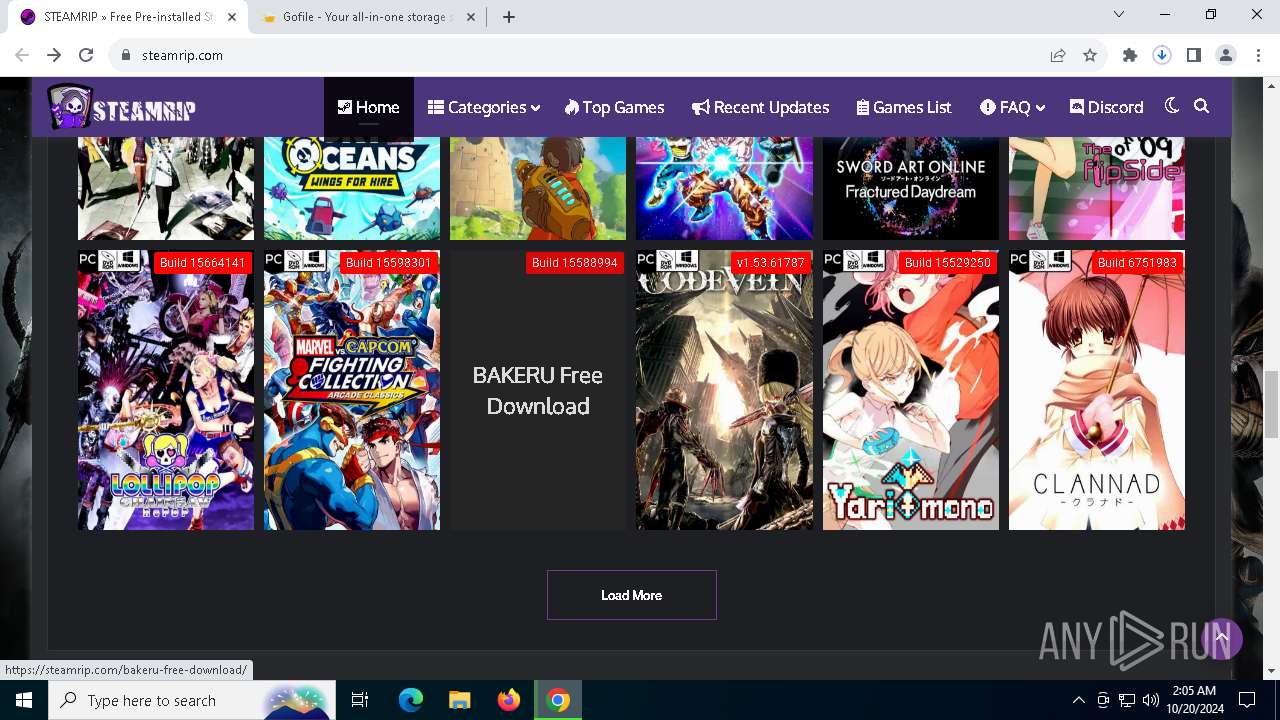The image size is (1280, 720).
Task: Open the Lollipop Chainsaw game thumbnail
Action: [x=166, y=390]
